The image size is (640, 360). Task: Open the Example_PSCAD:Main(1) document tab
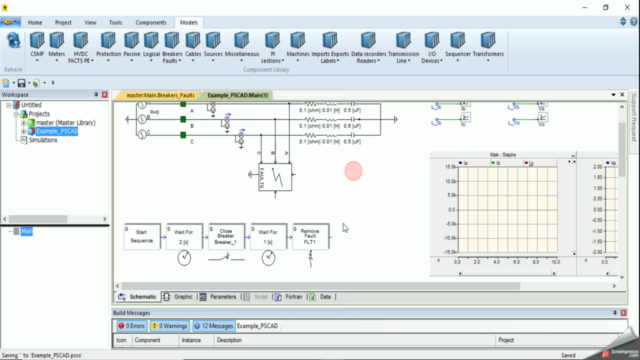pyautogui.click(x=238, y=95)
